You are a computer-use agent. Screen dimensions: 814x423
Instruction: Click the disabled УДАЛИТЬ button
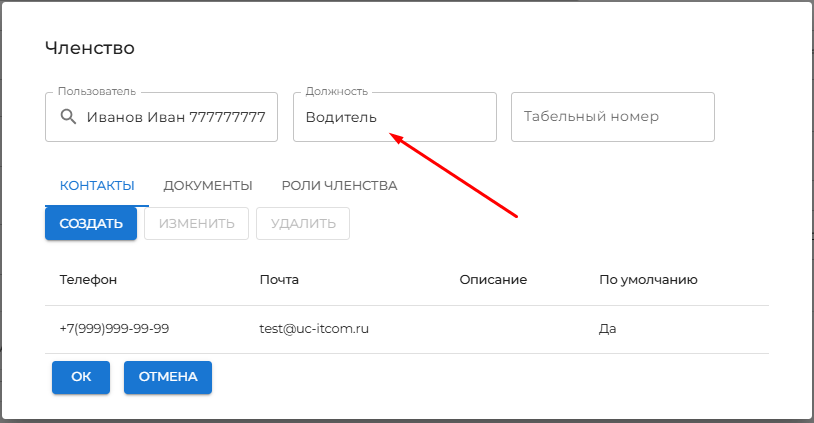pyautogui.click(x=302, y=224)
